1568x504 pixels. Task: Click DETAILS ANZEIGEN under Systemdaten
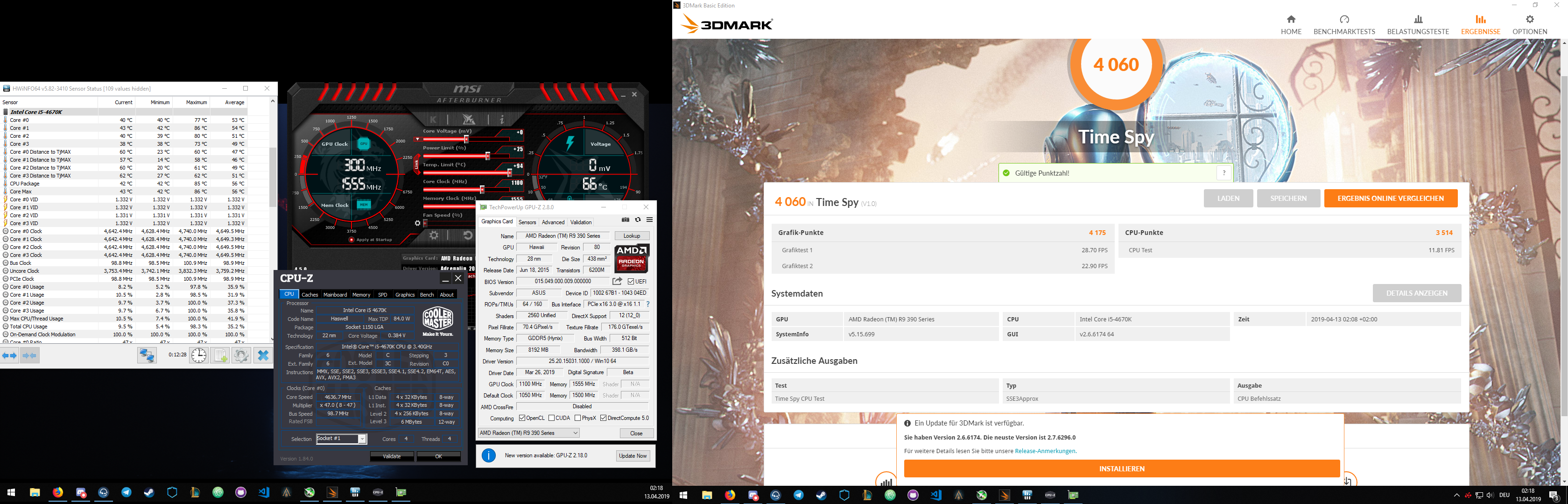click(x=1416, y=293)
